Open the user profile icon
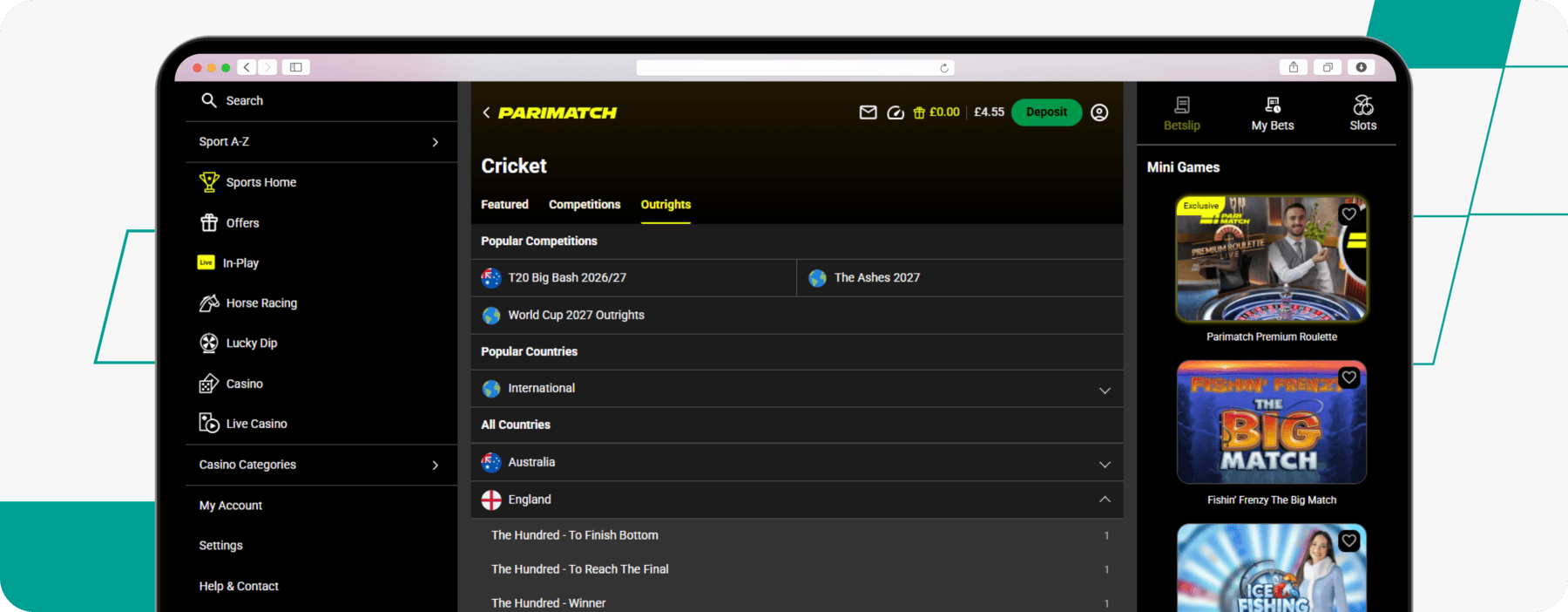Screen dimensions: 1568x612 1099,112
